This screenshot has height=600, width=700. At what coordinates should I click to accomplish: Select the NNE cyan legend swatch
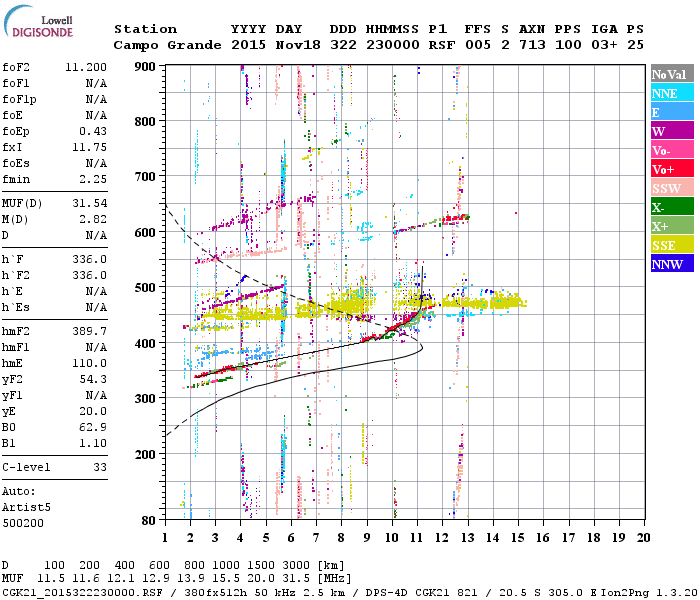[x=672, y=93]
